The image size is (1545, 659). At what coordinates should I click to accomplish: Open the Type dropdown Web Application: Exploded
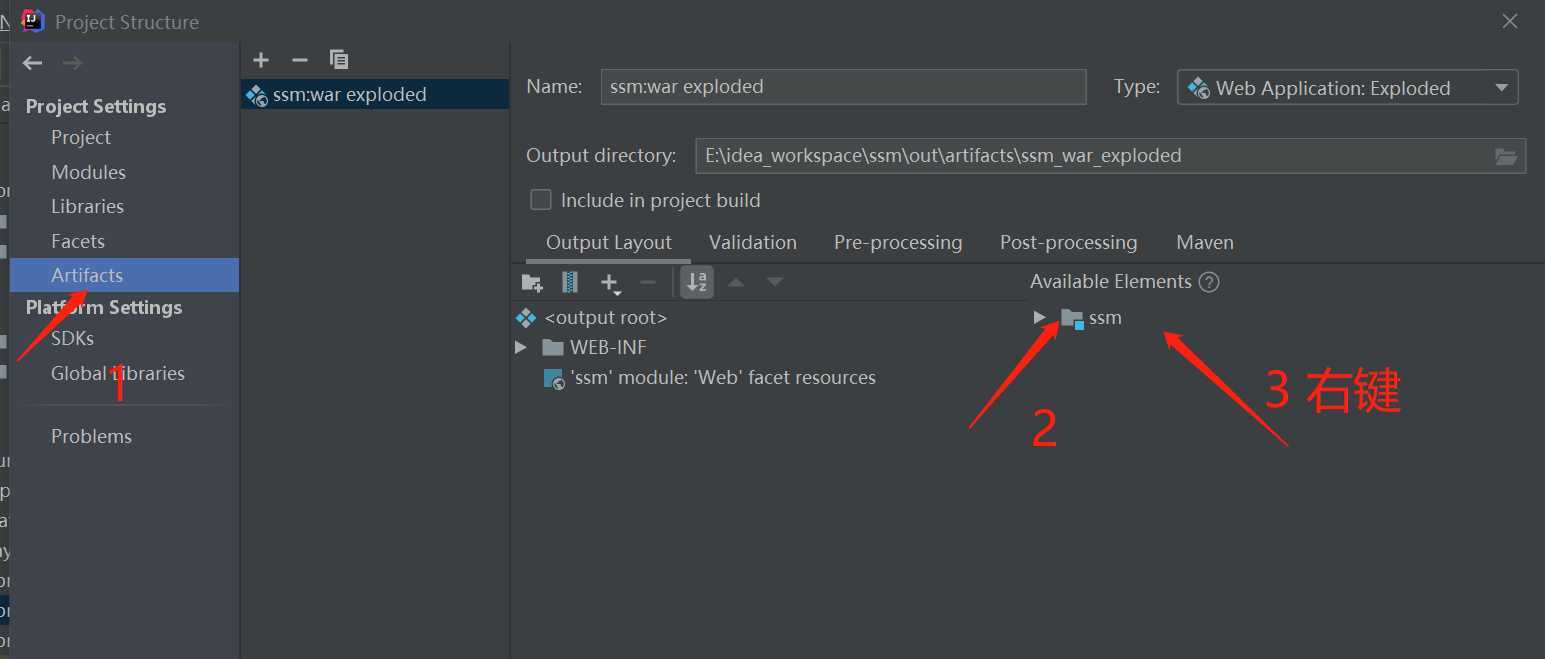[x=1348, y=88]
